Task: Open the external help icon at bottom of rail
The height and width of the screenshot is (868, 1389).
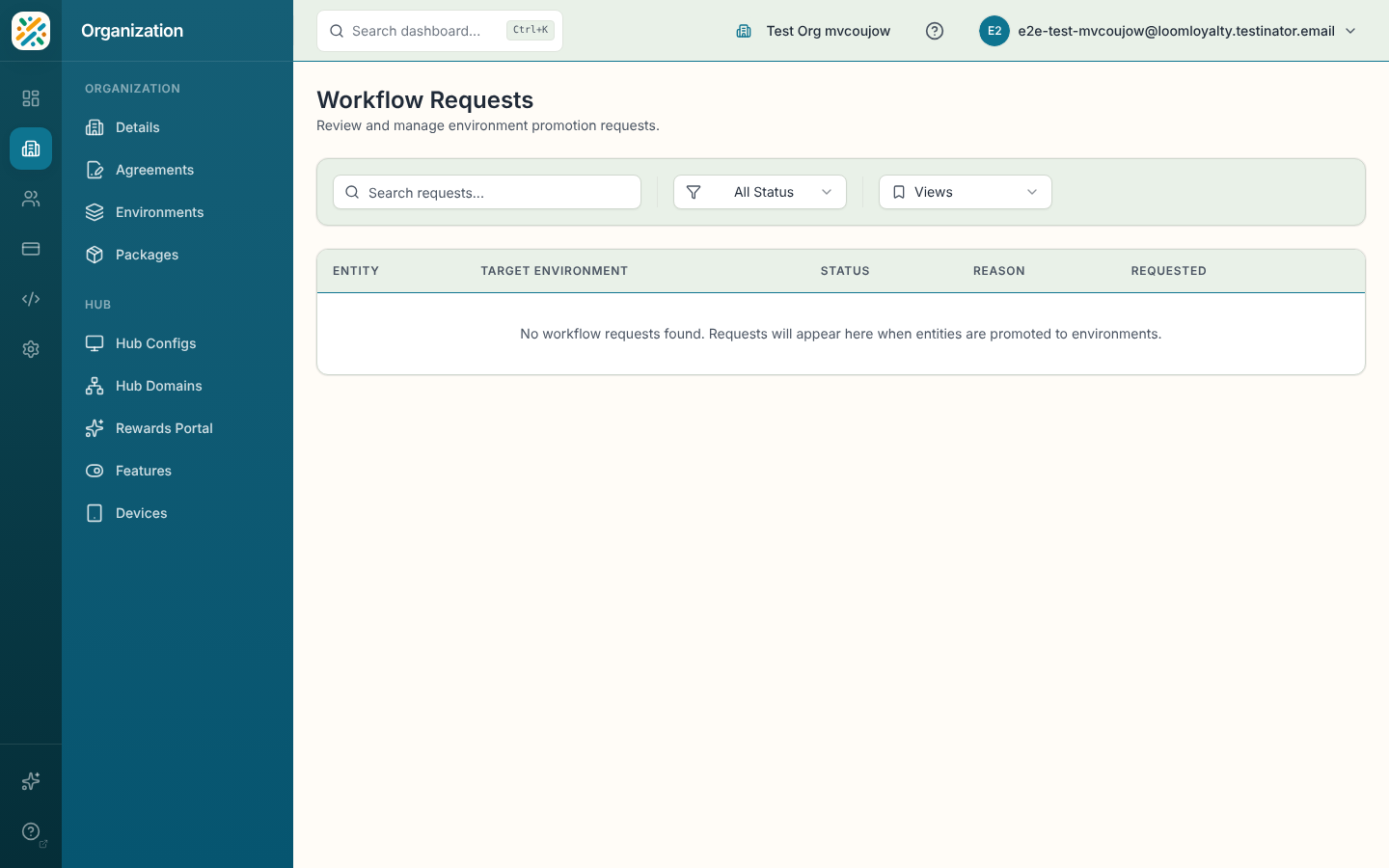Action: click(31, 831)
